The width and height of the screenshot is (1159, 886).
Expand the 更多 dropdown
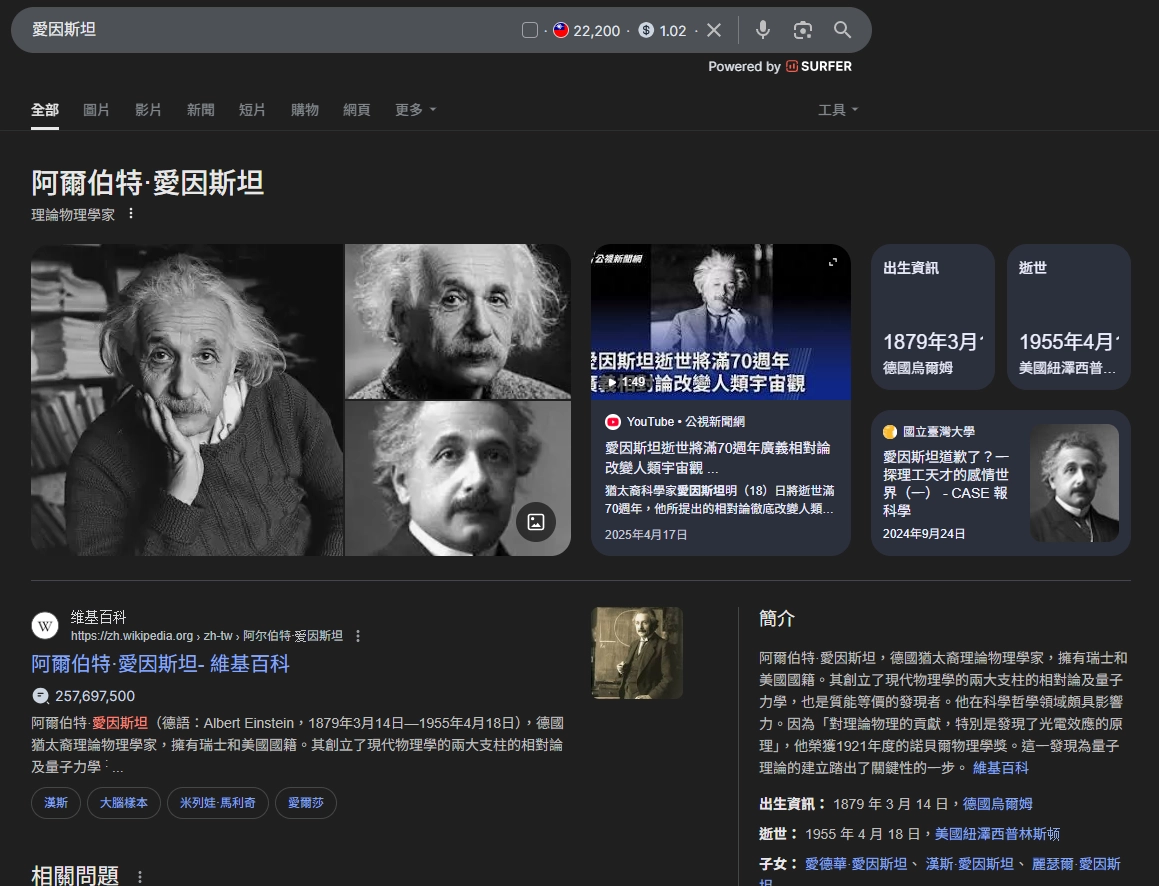tap(415, 109)
